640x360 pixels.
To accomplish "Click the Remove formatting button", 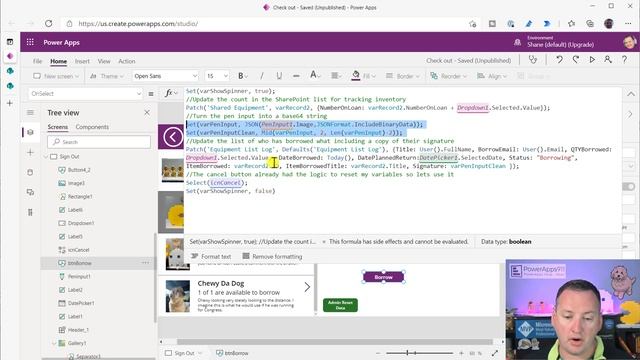I will 272,256.
